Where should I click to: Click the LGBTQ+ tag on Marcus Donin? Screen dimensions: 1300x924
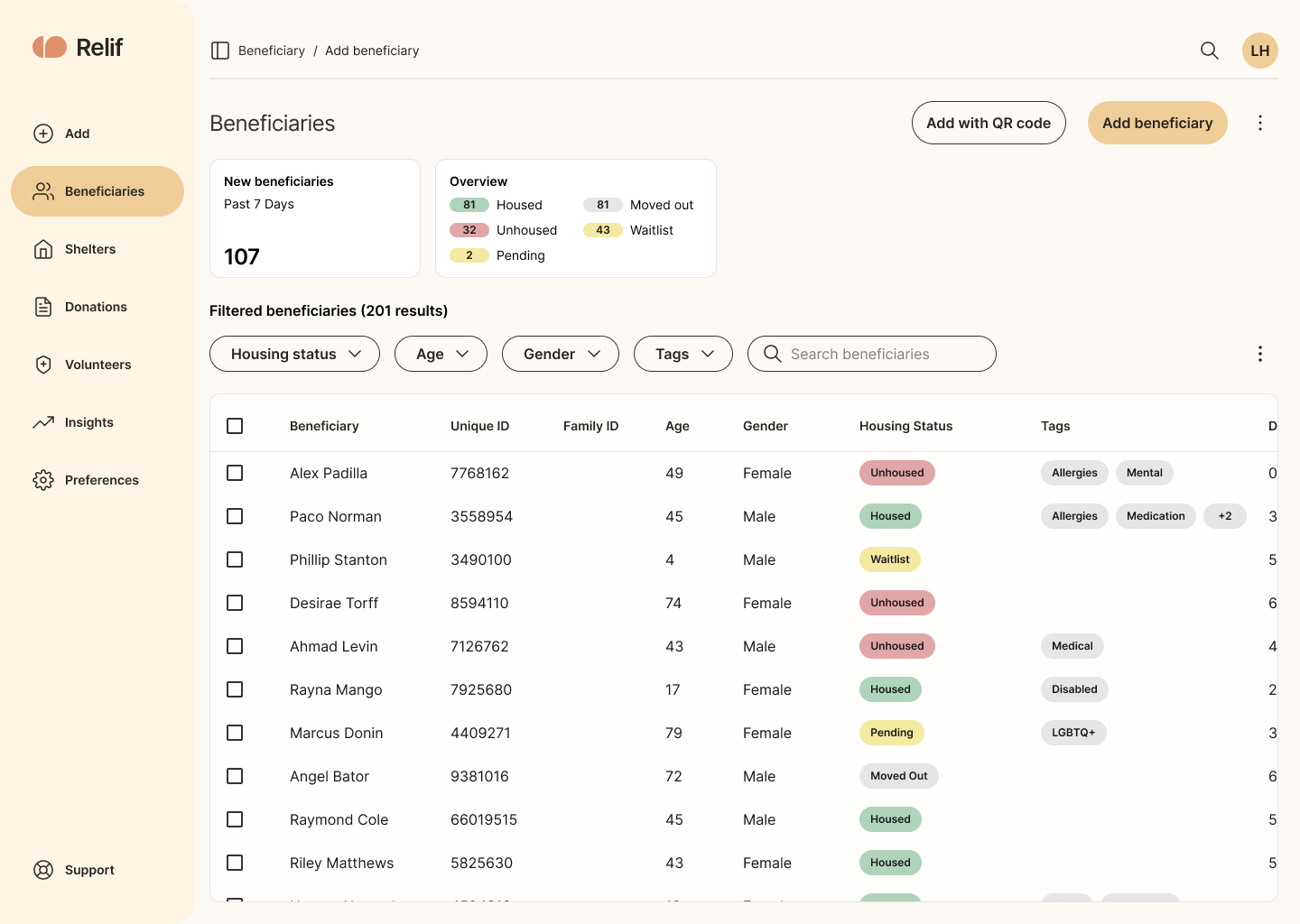[1073, 733]
